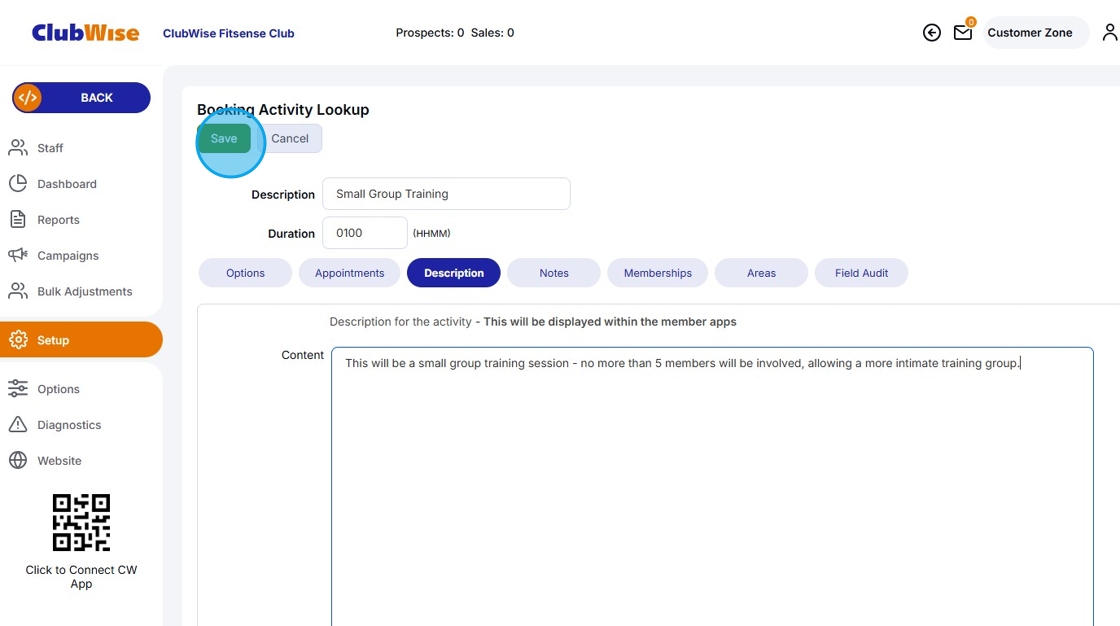Open the Customer Zone button
This screenshot has height=626, width=1120.
pyautogui.click(x=1036, y=33)
